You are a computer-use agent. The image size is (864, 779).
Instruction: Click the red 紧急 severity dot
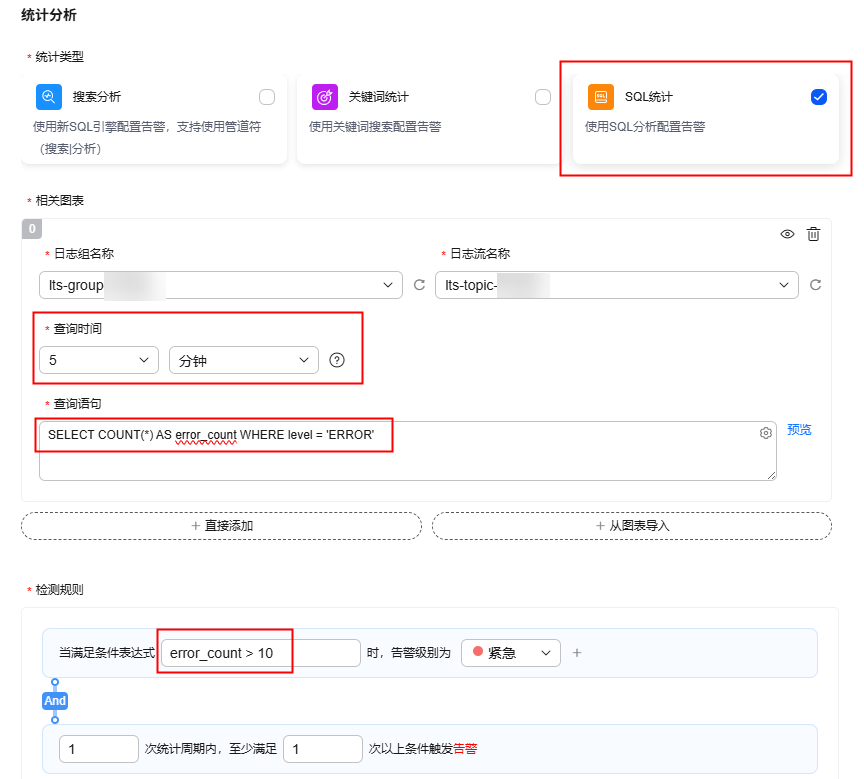coord(478,652)
